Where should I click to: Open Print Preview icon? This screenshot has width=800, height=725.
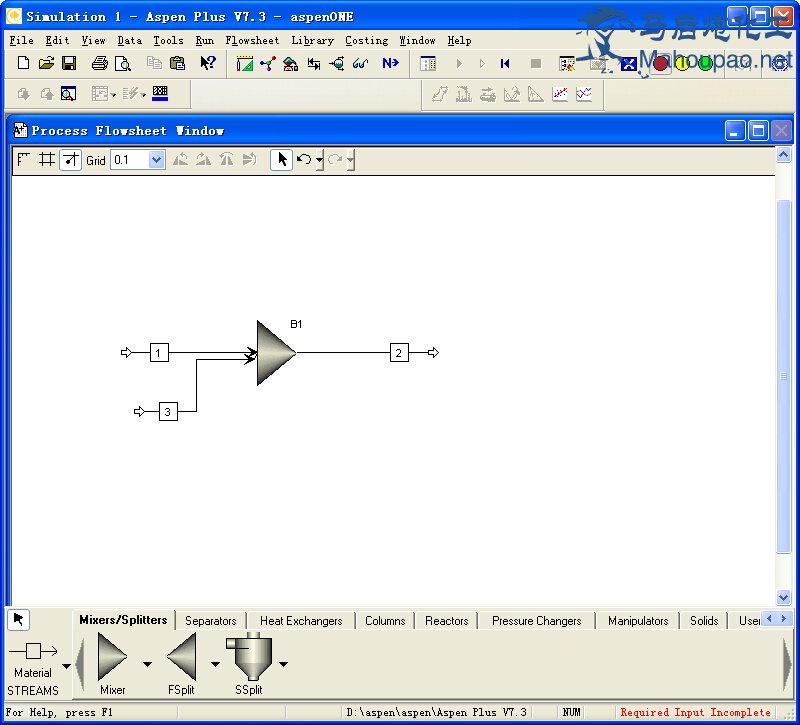click(123, 63)
